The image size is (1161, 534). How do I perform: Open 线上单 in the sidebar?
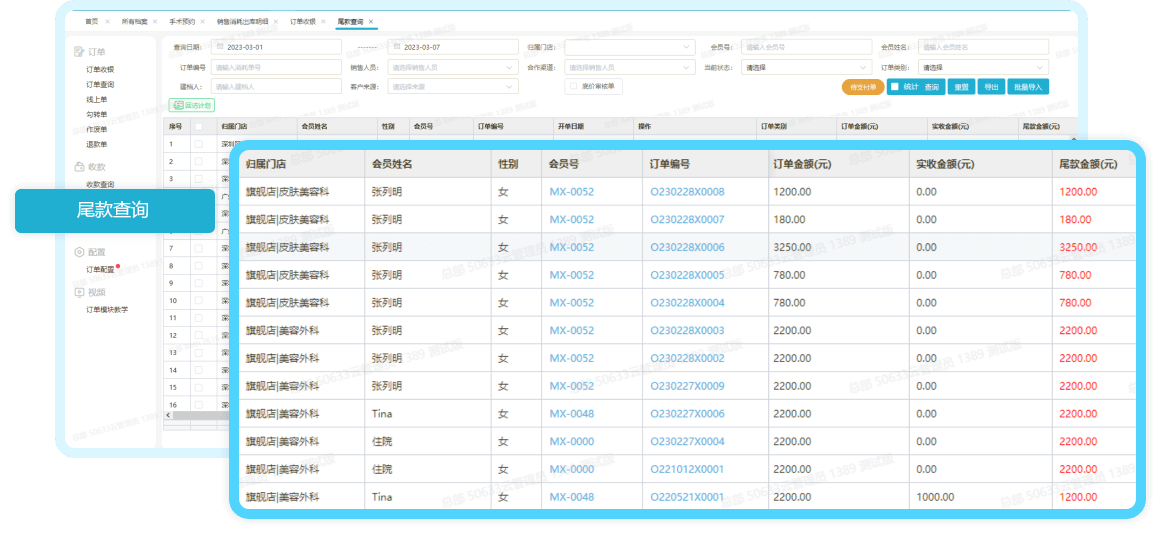pyautogui.click(x=97, y=99)
